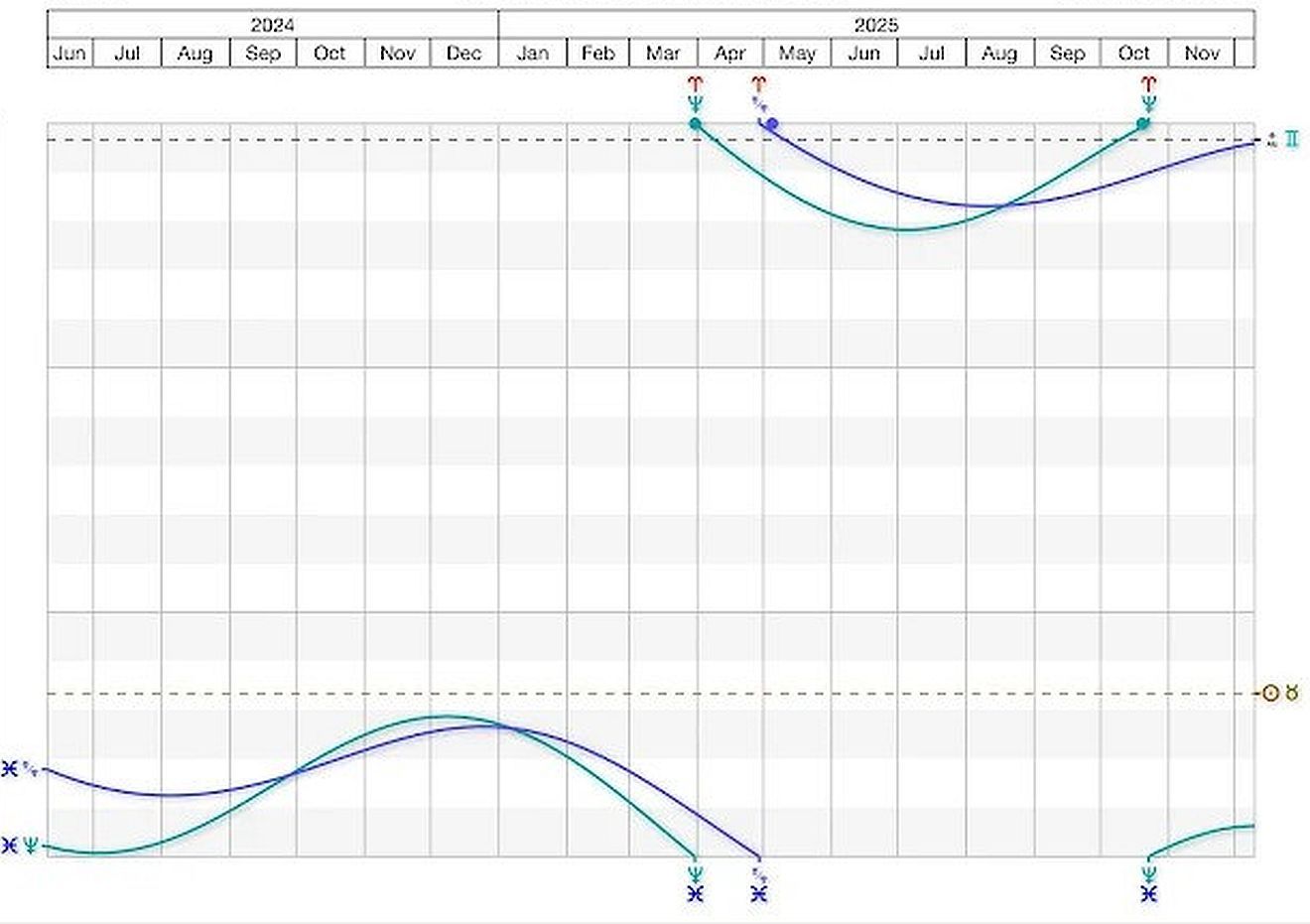Click the Jan month header
The image size is (1310, 924).
pyautogui.click(x=533, y=54)
